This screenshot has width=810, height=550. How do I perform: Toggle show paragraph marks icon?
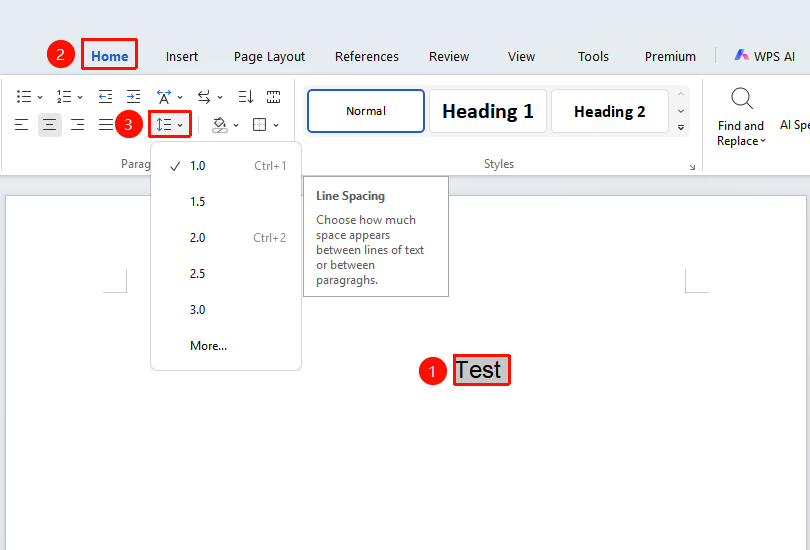[x=273, y=97]
